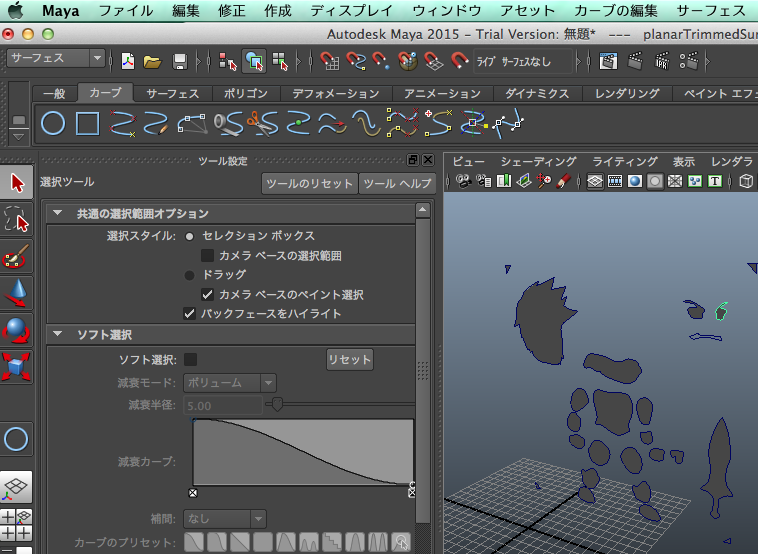Click the tool settings panel scrollbar up arrow
Image resolution: width=758 pixels, height=554 pixels.
(423, 210)
